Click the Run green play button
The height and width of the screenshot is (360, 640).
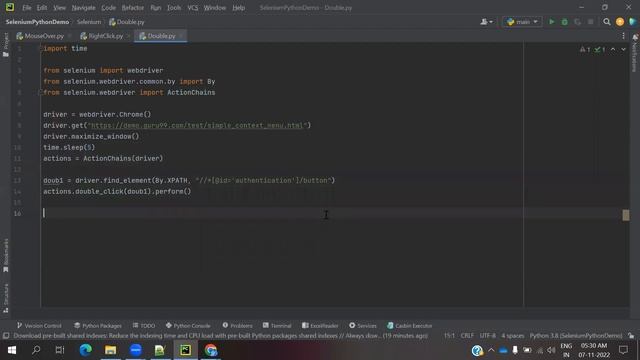[551, 22]
